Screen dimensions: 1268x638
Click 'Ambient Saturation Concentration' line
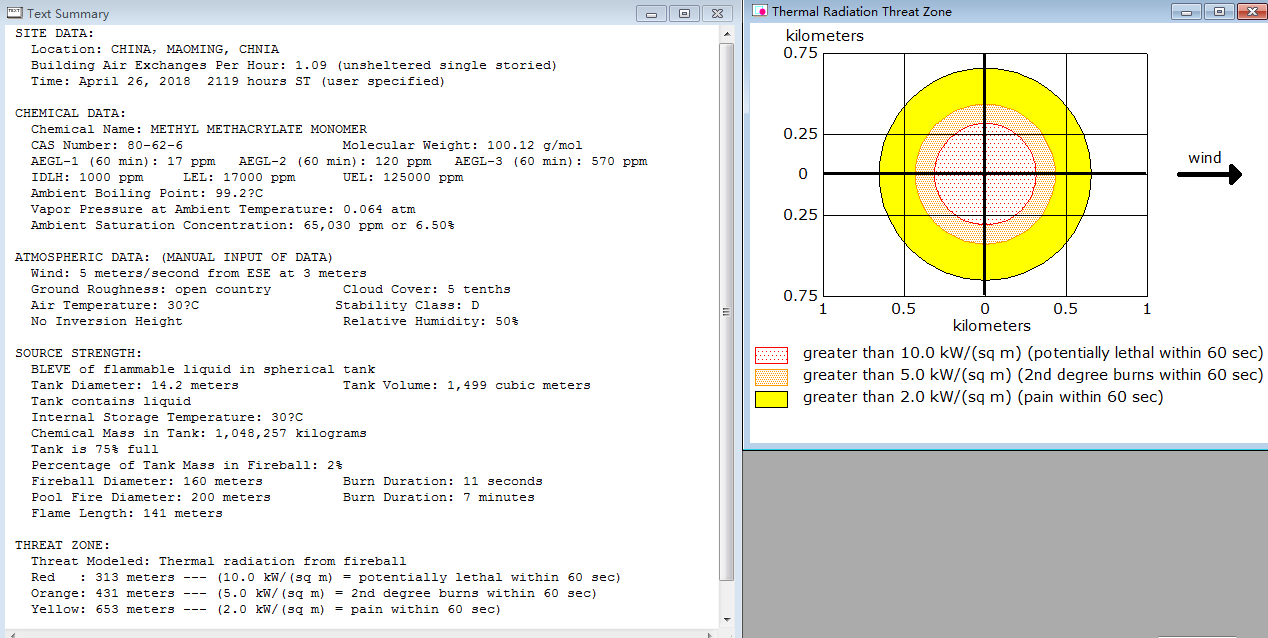click(x=243, y=225)
